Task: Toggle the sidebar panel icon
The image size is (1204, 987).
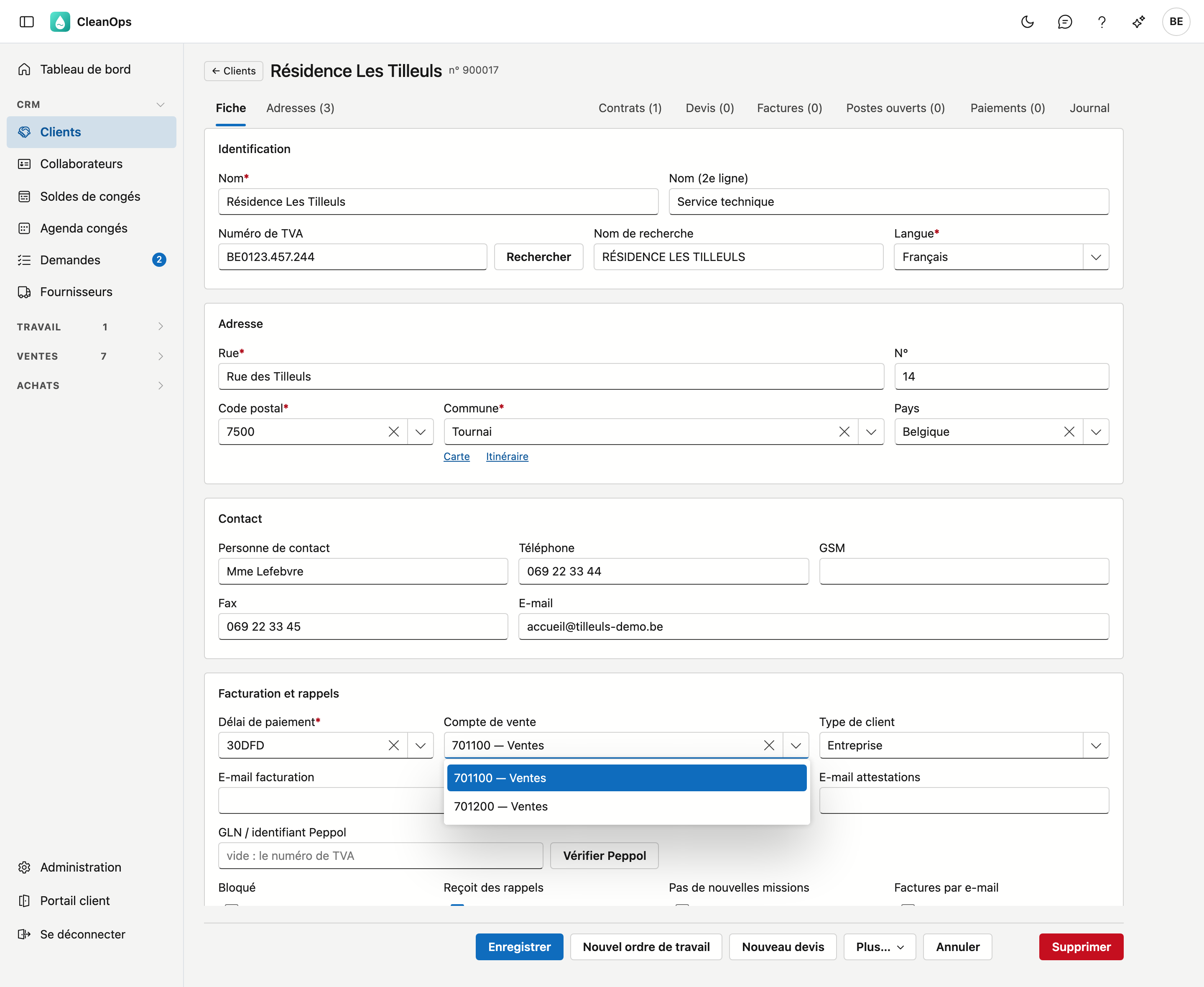Action: pyautogui.click(x=27, y=22)
